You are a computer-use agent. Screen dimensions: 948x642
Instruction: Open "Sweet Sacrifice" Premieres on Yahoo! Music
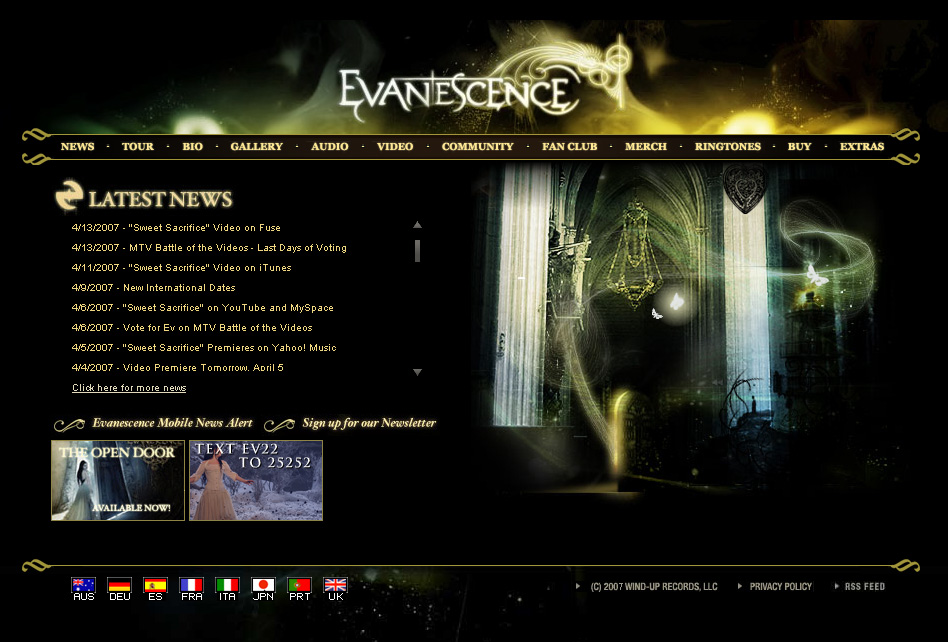point(204,348)
